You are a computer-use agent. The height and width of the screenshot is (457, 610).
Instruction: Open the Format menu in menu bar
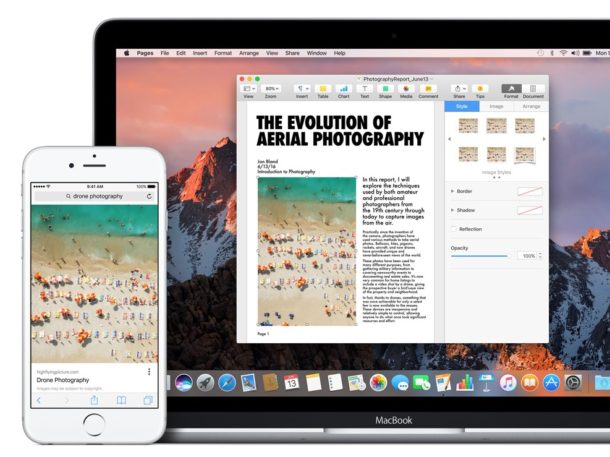tap(223, 53)
